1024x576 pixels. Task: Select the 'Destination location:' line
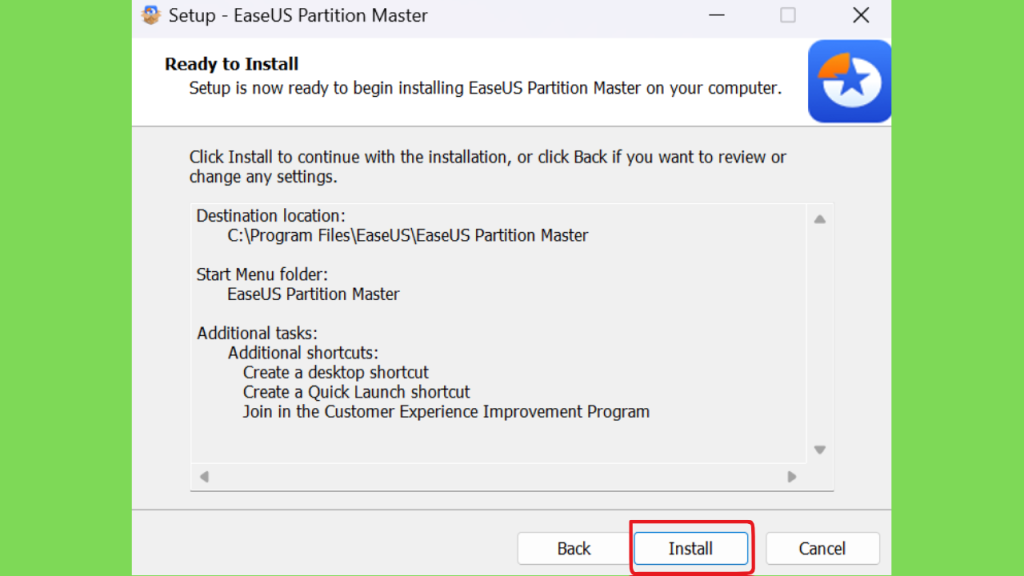pos(270,216)
